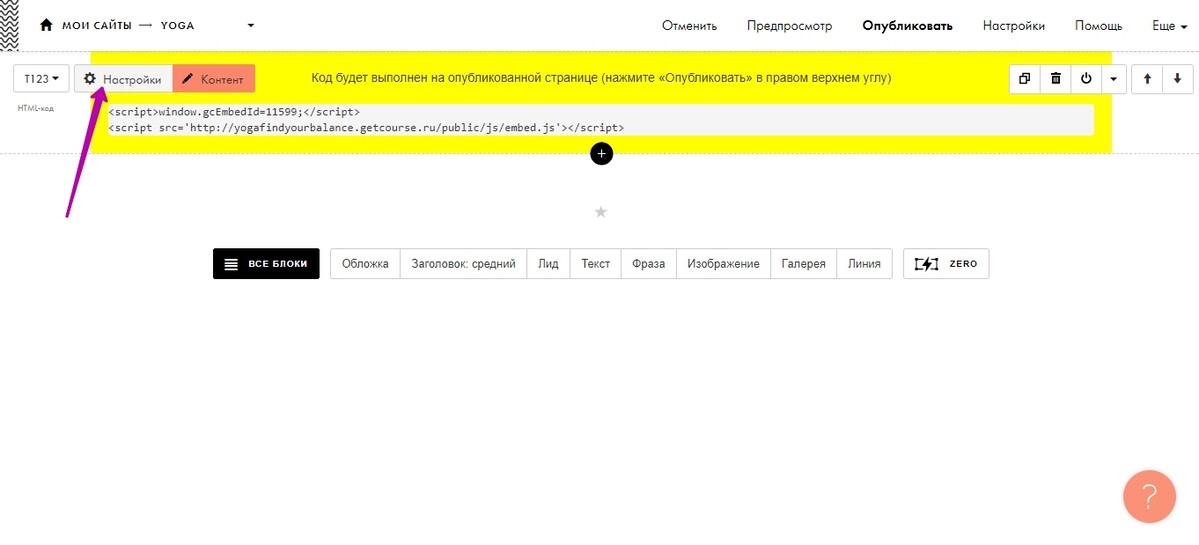Toggle block visibility with the power icon
The image size is (1199, 545).
(x=1086, y=78)
